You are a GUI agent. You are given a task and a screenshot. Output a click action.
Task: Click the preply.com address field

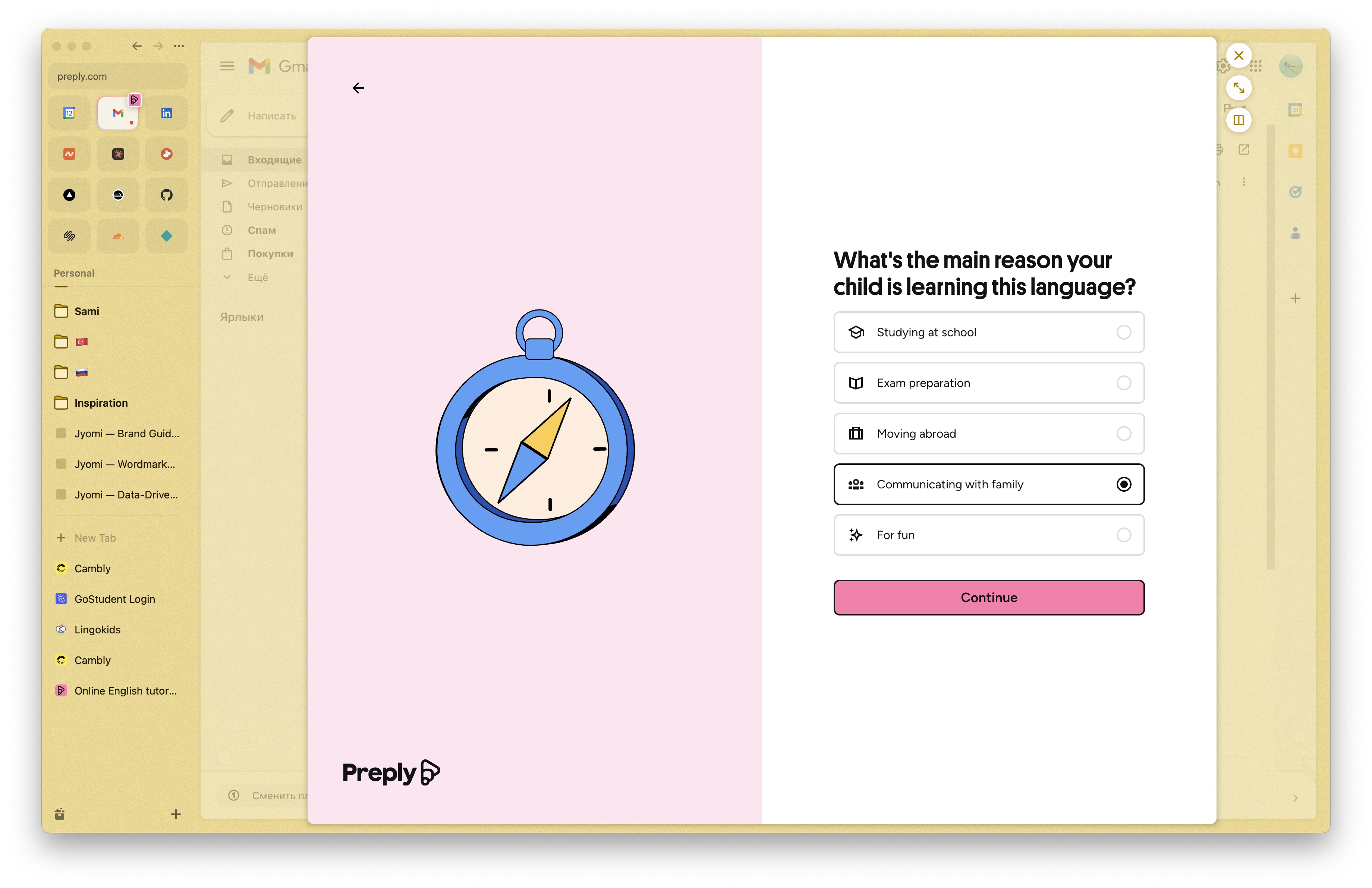(x=117, y=76)
